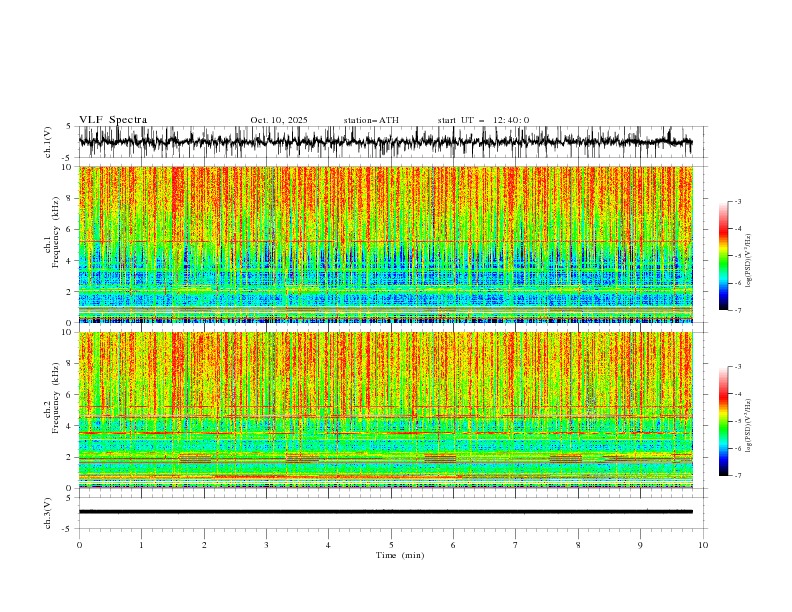This screenshot has height=612, width=792.
Task: Click the '9' tick on the time axis
Action: (x=640, y=545)
